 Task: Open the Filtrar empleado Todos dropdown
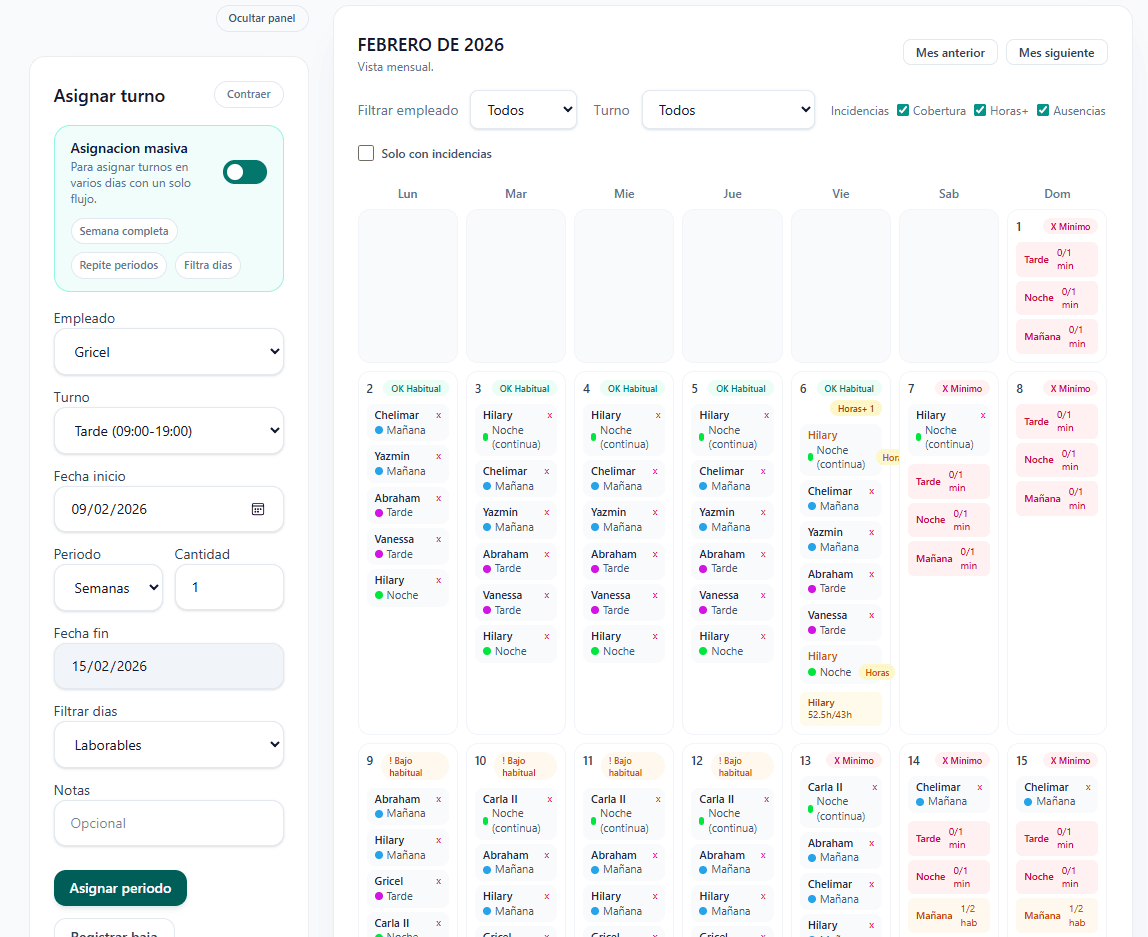[522, 110]
